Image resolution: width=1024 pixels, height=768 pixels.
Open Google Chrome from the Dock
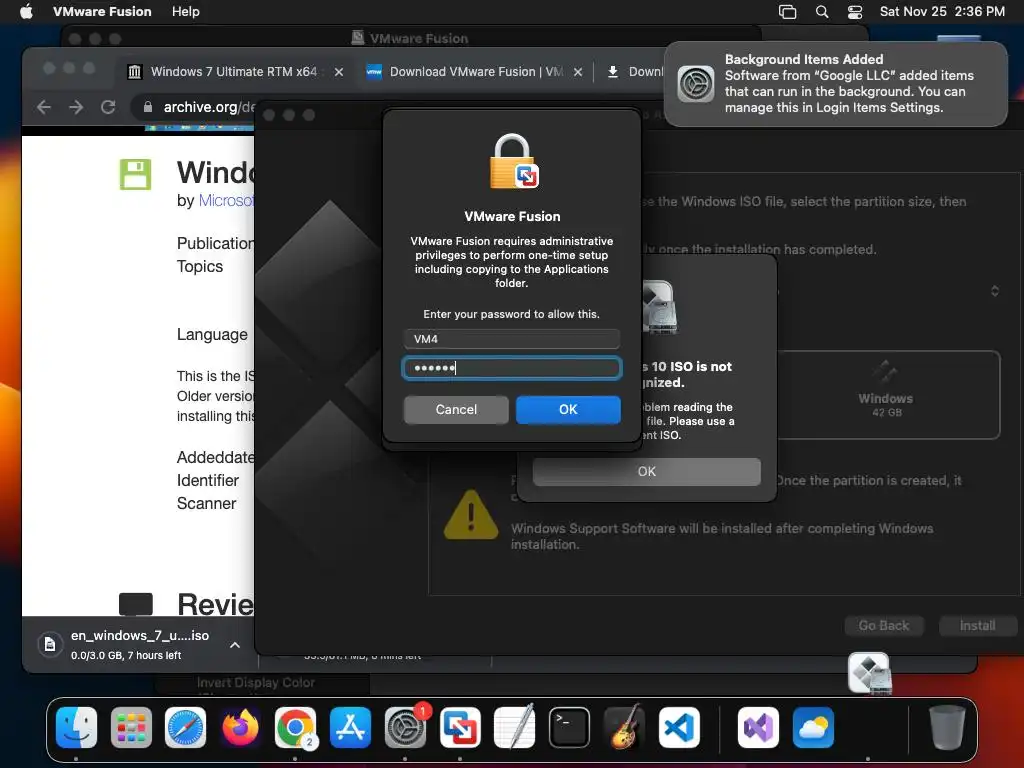295,728
